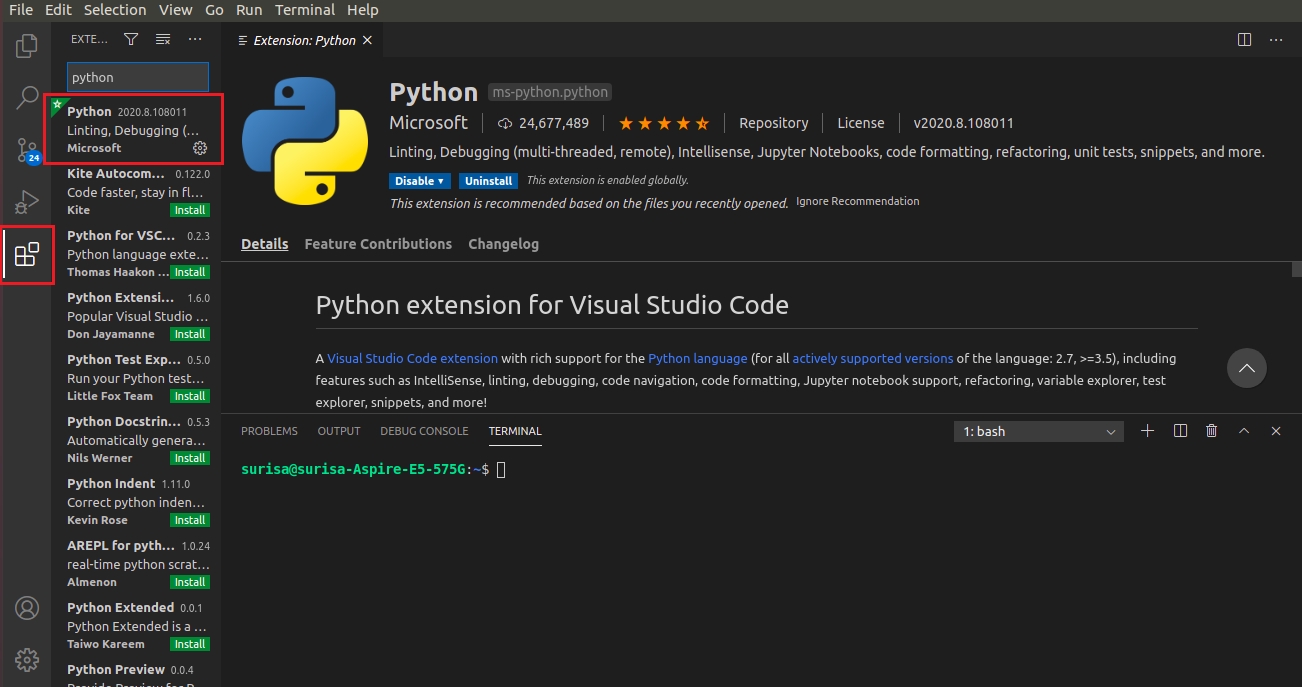Screen dimensions: 1302x687
Task: Switch to the Output panel tab
Action: [x=339, y=431]
